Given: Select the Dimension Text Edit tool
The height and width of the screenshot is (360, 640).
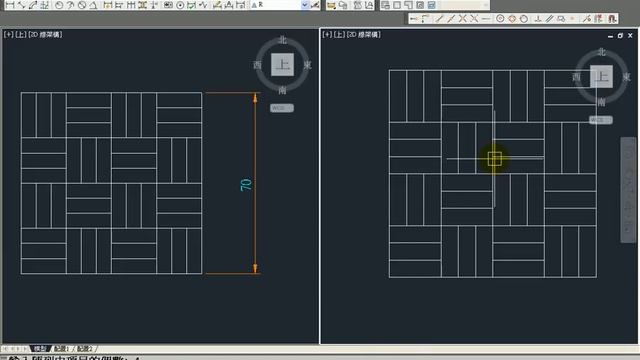Looking at the screenshot, I should [229, 5].
